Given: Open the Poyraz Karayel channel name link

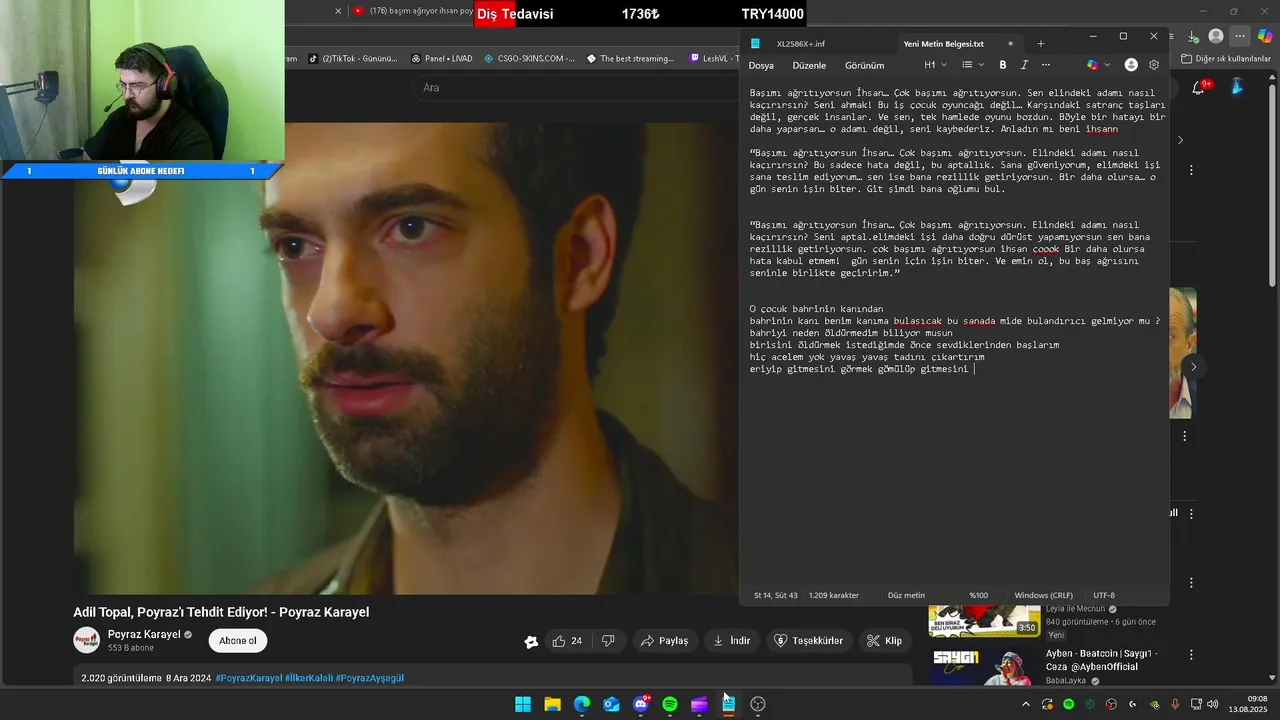Looking at the screenshot, I should [144, 635].
